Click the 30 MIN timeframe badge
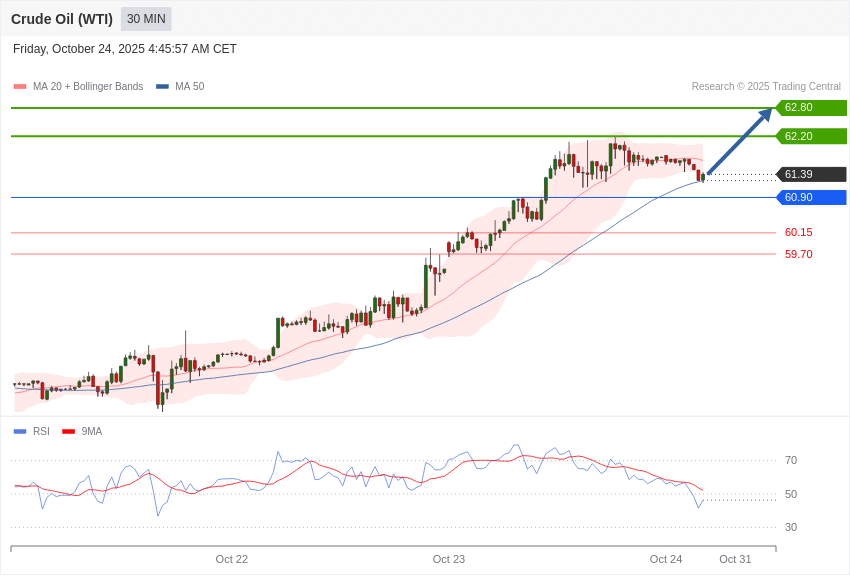 point(146,19)
